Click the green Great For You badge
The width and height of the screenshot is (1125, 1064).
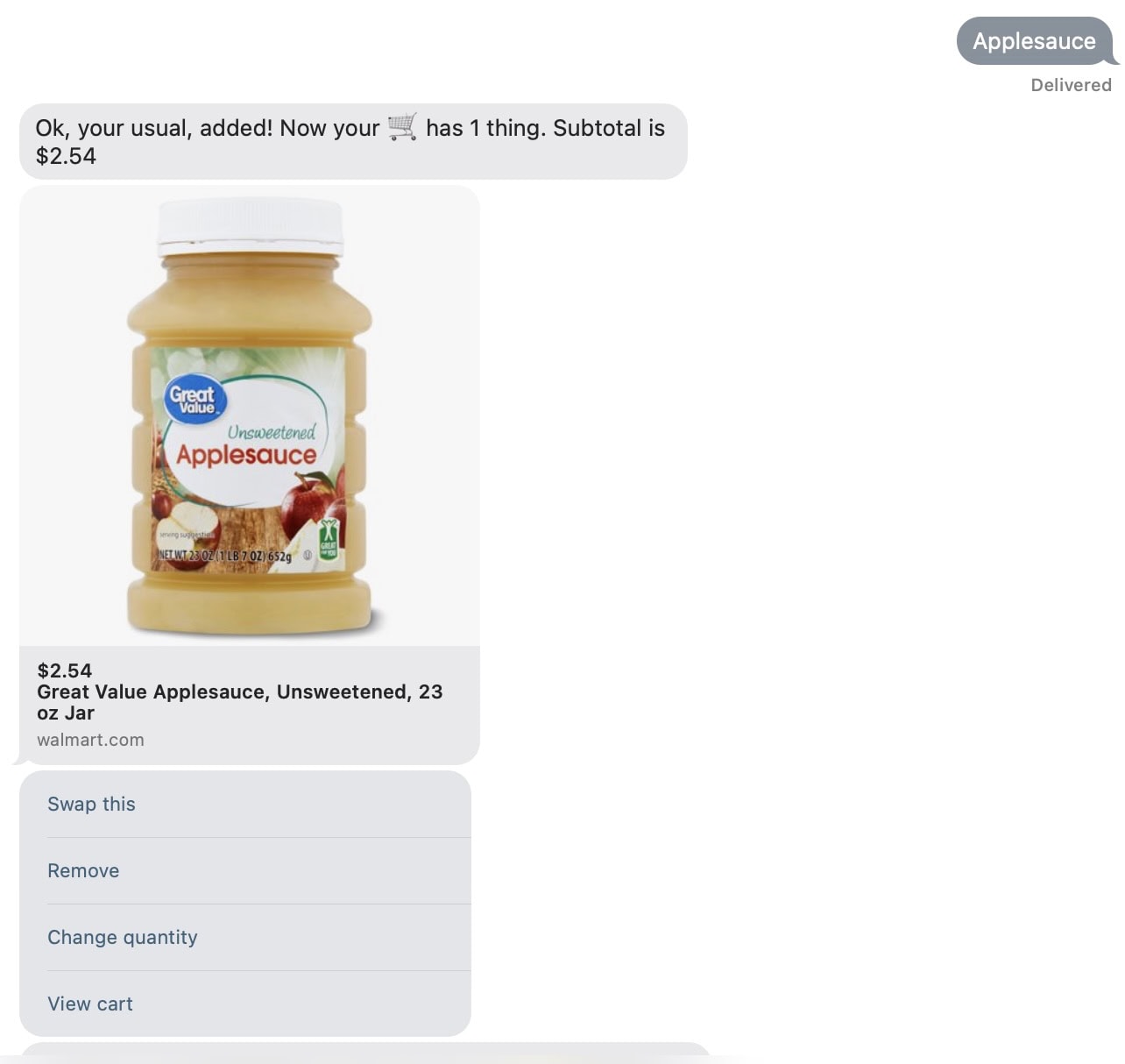[x=328, y=542]
